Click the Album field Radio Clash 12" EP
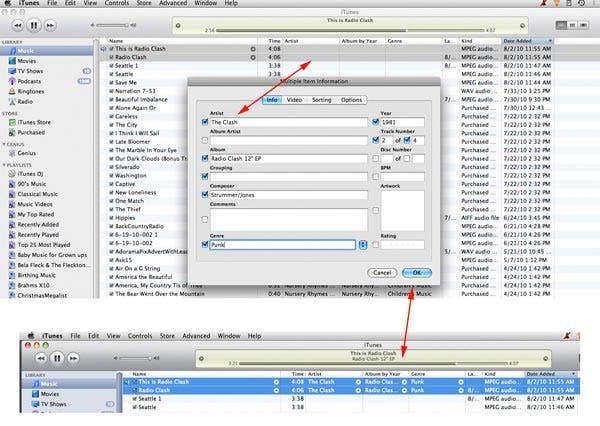This screenshot has height=426, width=600. (x=289, y=158)
